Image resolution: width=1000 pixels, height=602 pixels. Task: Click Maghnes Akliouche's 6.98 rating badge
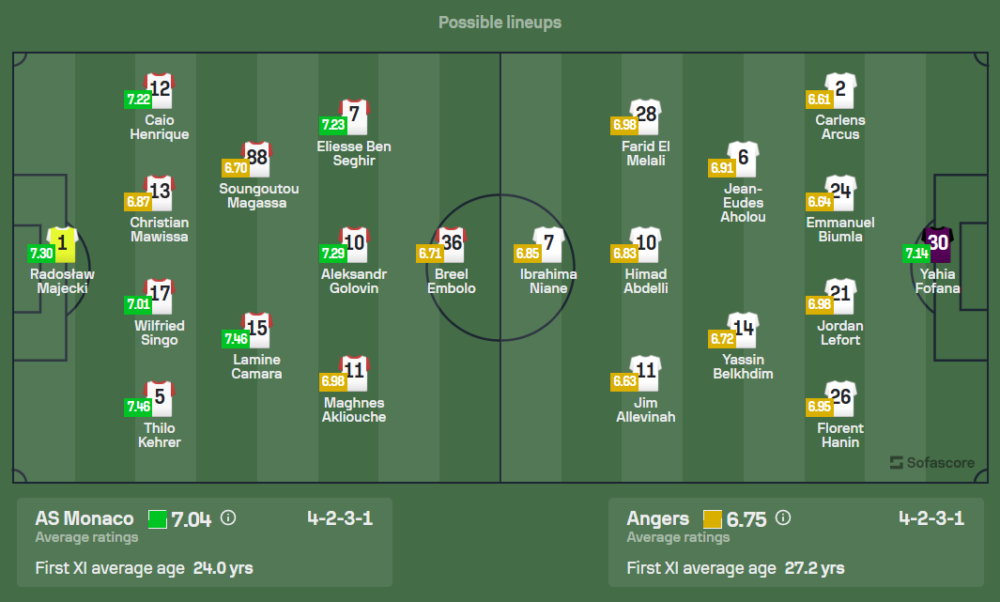coord(332,381)
